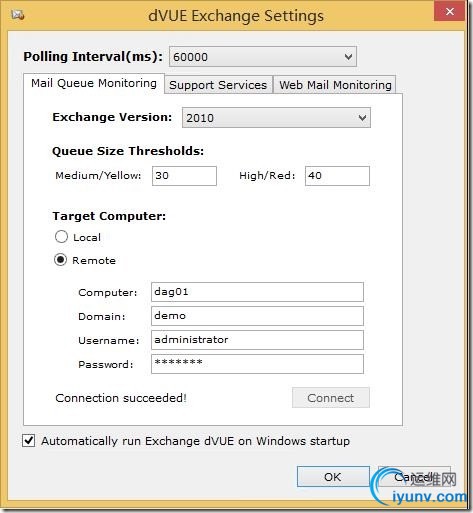Switch to the Mail Queue Monitoring tab
The image size is (473, 513).
click(x=94, y=83)
